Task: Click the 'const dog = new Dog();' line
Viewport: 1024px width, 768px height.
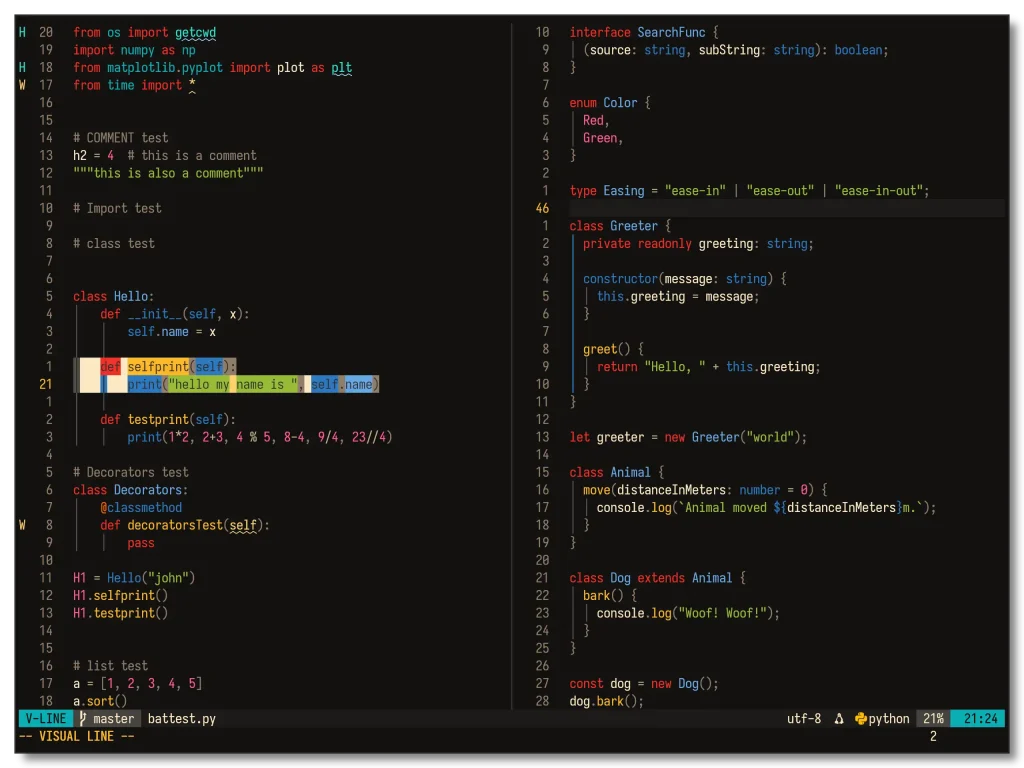Action: click(644, 683)
